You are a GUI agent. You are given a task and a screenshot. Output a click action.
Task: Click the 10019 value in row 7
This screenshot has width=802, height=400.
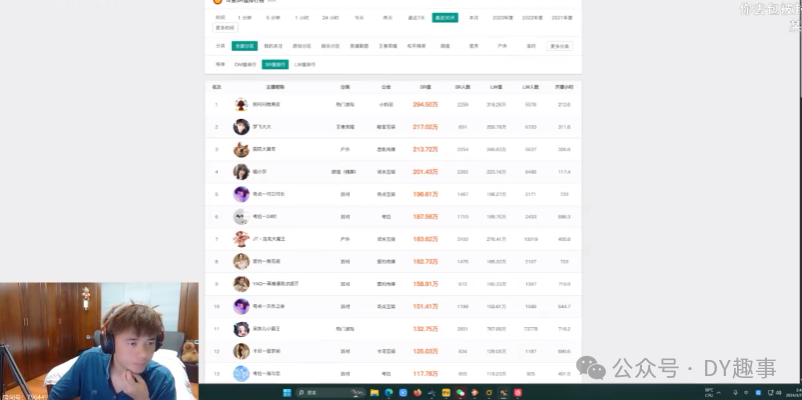[531, 239]
